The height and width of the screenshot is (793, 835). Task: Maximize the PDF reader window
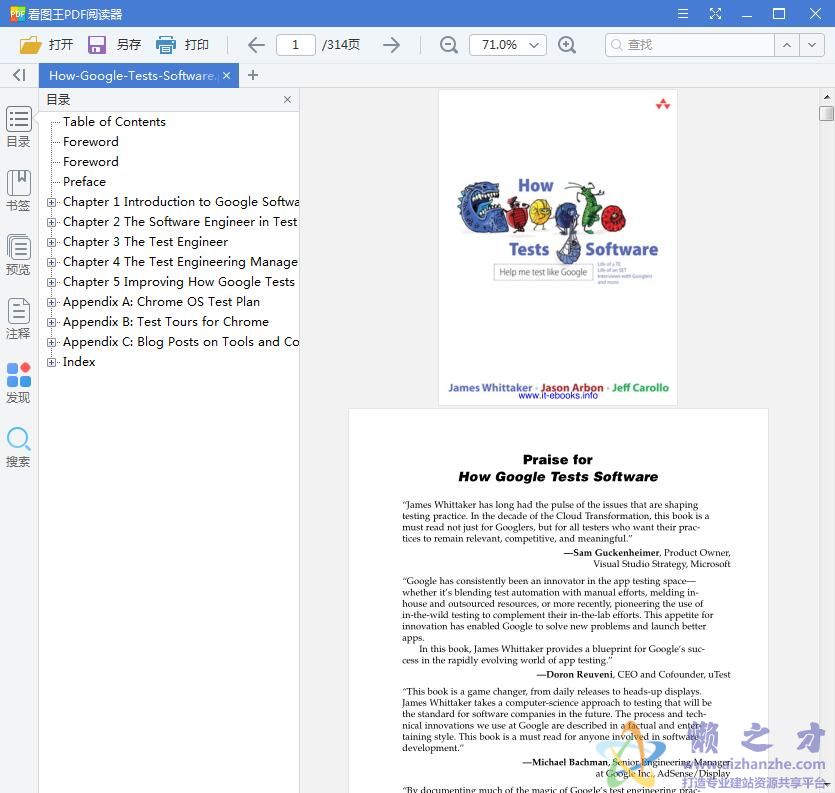pos(779,14)
